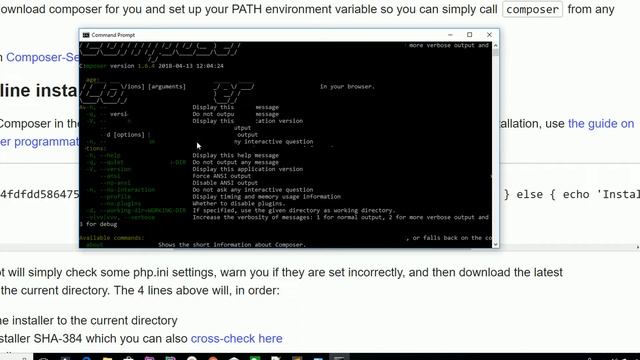Minimize the Command Prompt window
The width and height of the screenshot is (640, 360).
tap(450, 35)
